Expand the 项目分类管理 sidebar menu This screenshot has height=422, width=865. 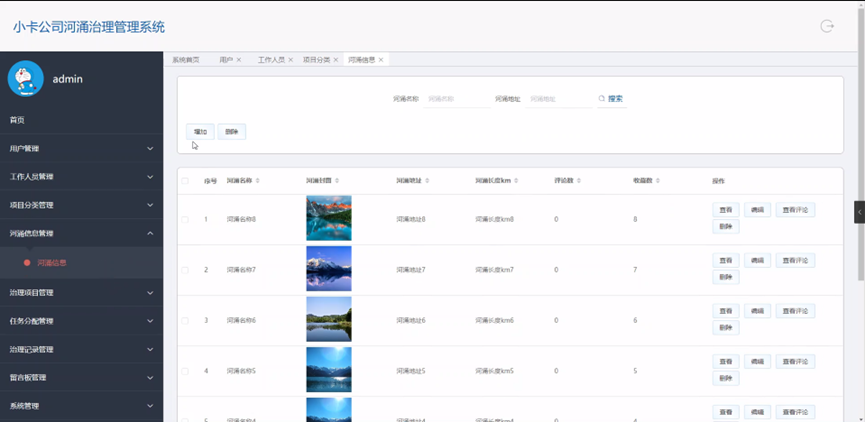[x=81, y=205]
